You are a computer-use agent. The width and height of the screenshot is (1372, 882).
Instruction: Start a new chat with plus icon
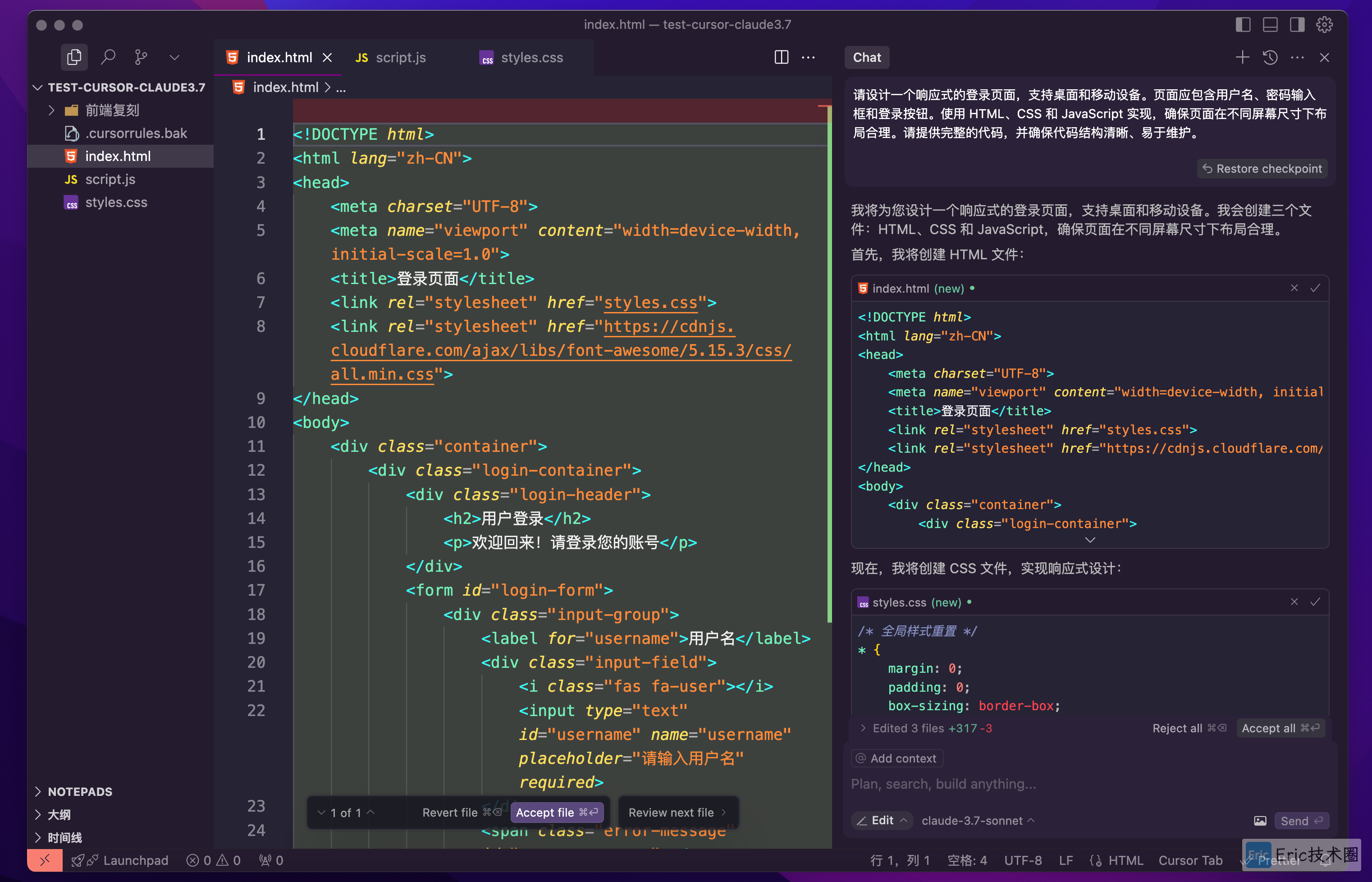[1242, 57]
